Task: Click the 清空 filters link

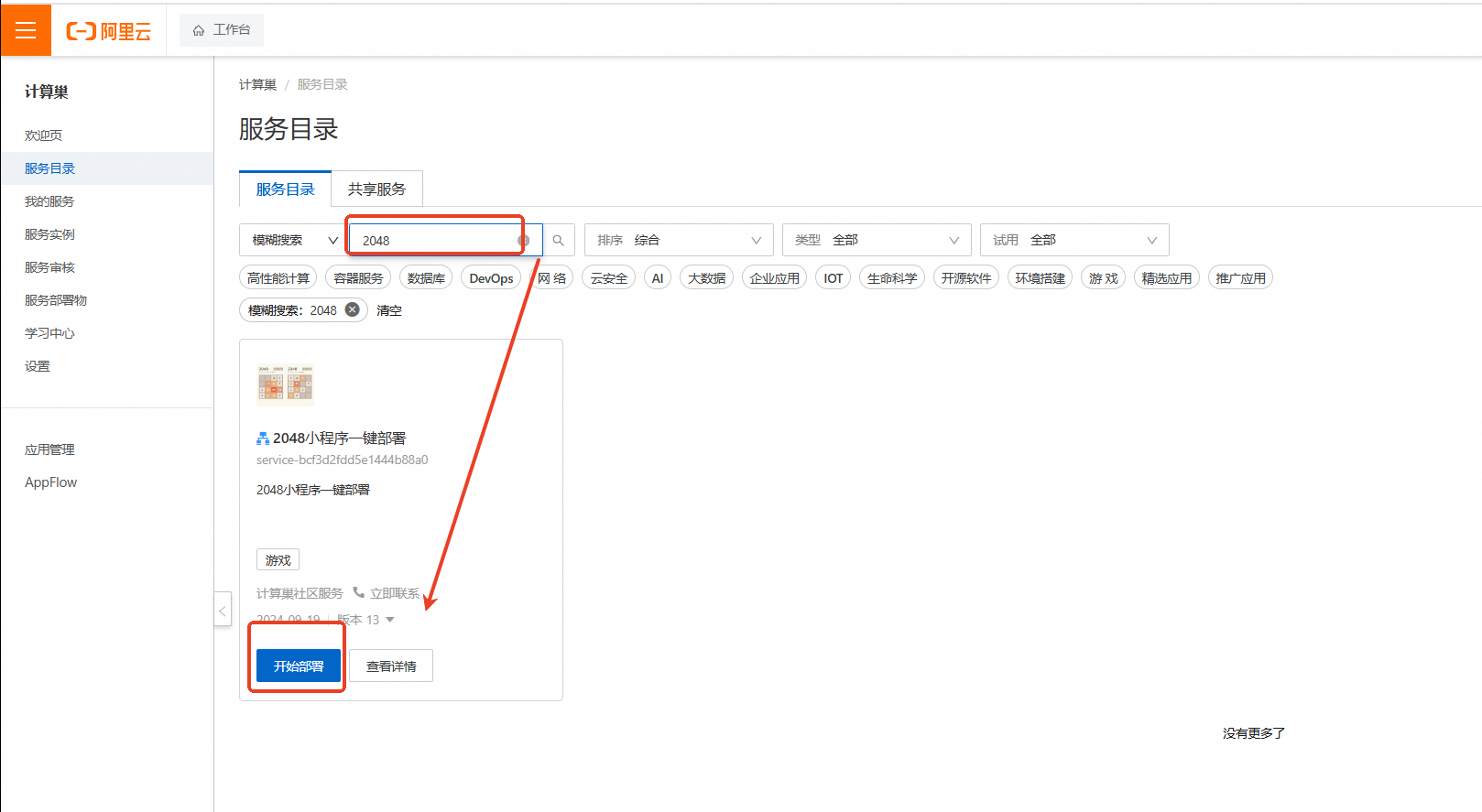Action: [x=389, y=310]
